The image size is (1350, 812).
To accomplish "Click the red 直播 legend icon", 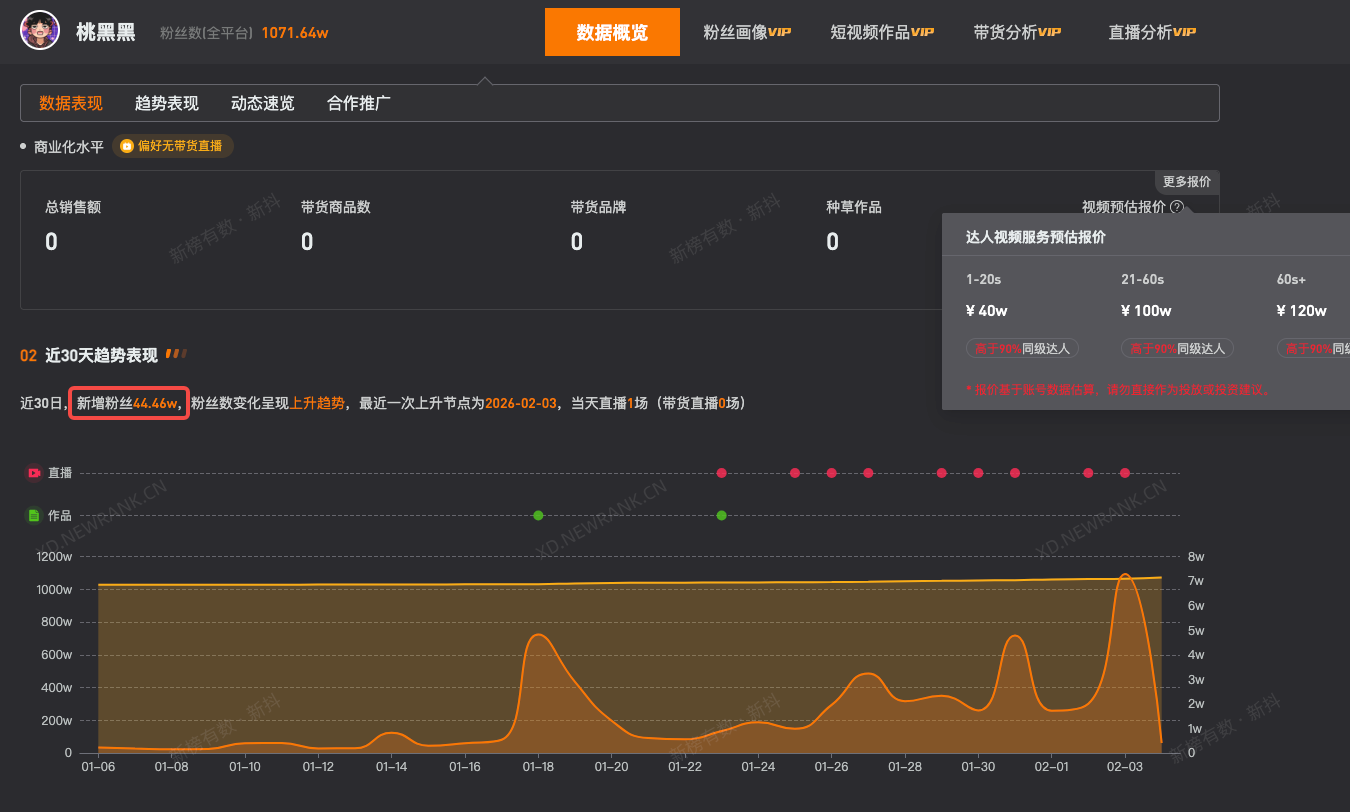I will coord(33,472).
